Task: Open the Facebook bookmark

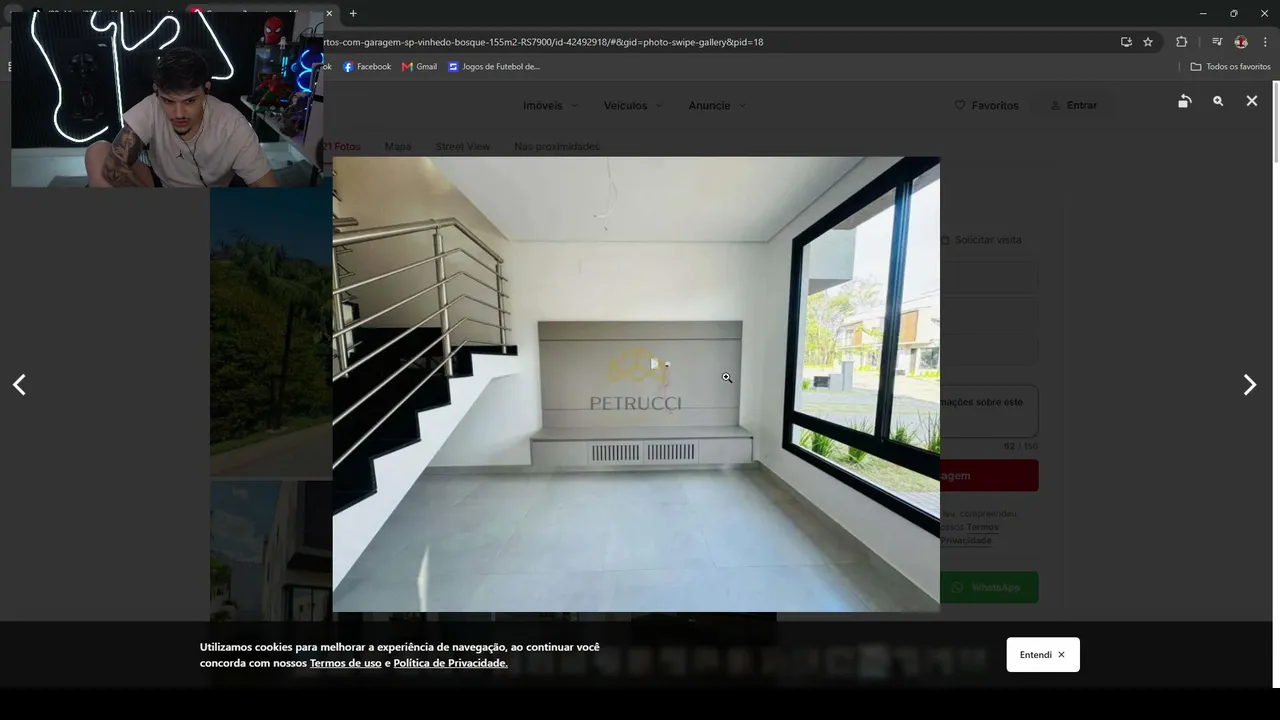Action: click(366, 67)
